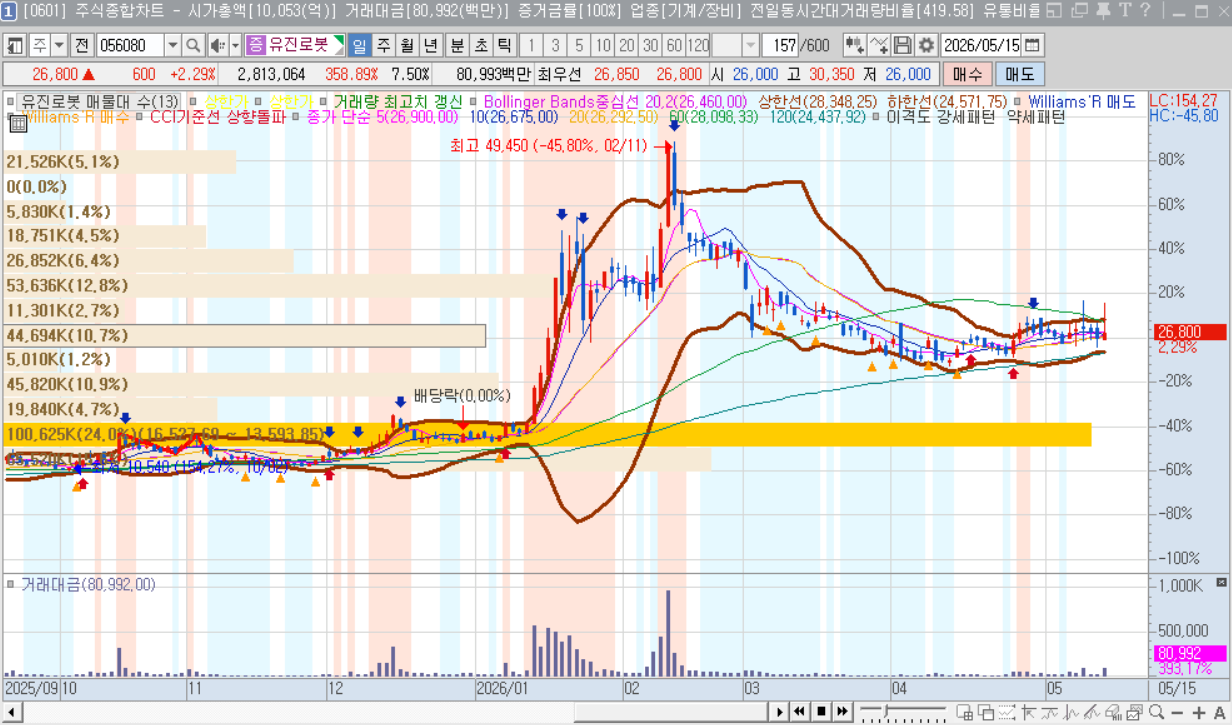The height and width of the screenshot is (725, 1232).
Task: Click the 매도 sell button
Action: tap(1019, 74)
